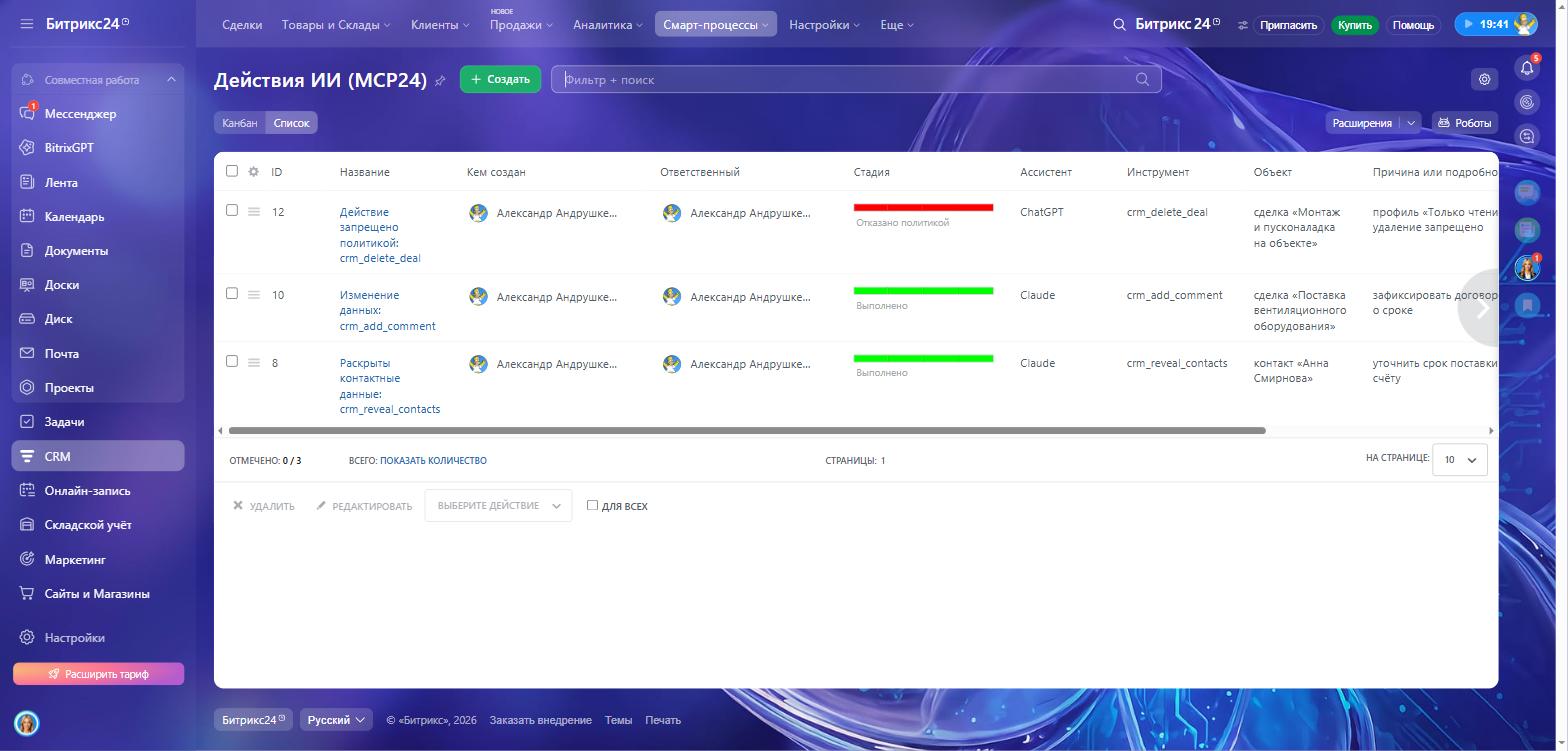
Task: Switch to the Канбан view
Action: coord(240,123)
